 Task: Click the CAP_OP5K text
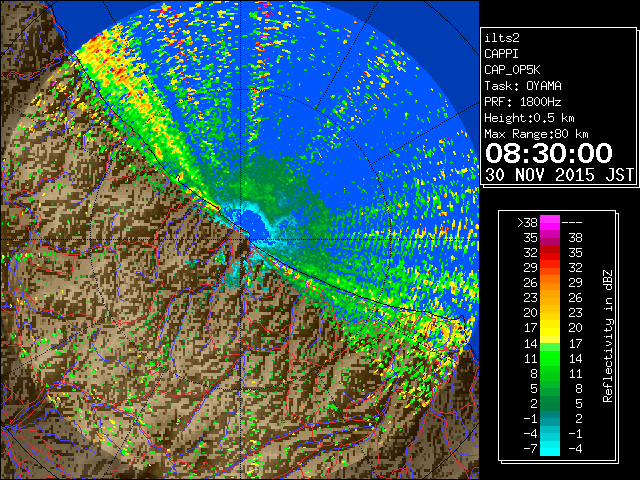[512, 70]
